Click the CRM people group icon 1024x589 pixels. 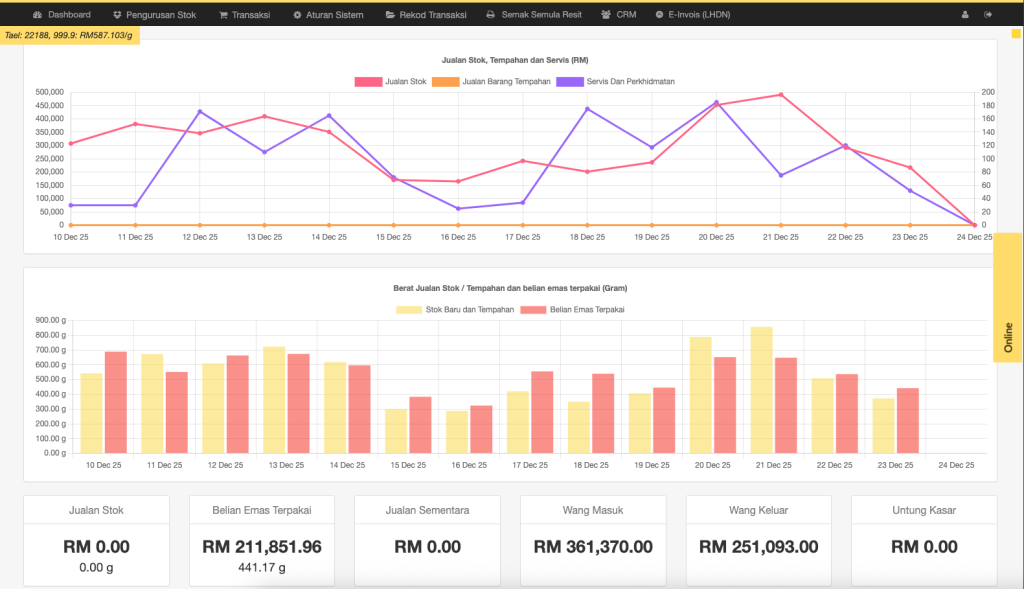point(606,15)
